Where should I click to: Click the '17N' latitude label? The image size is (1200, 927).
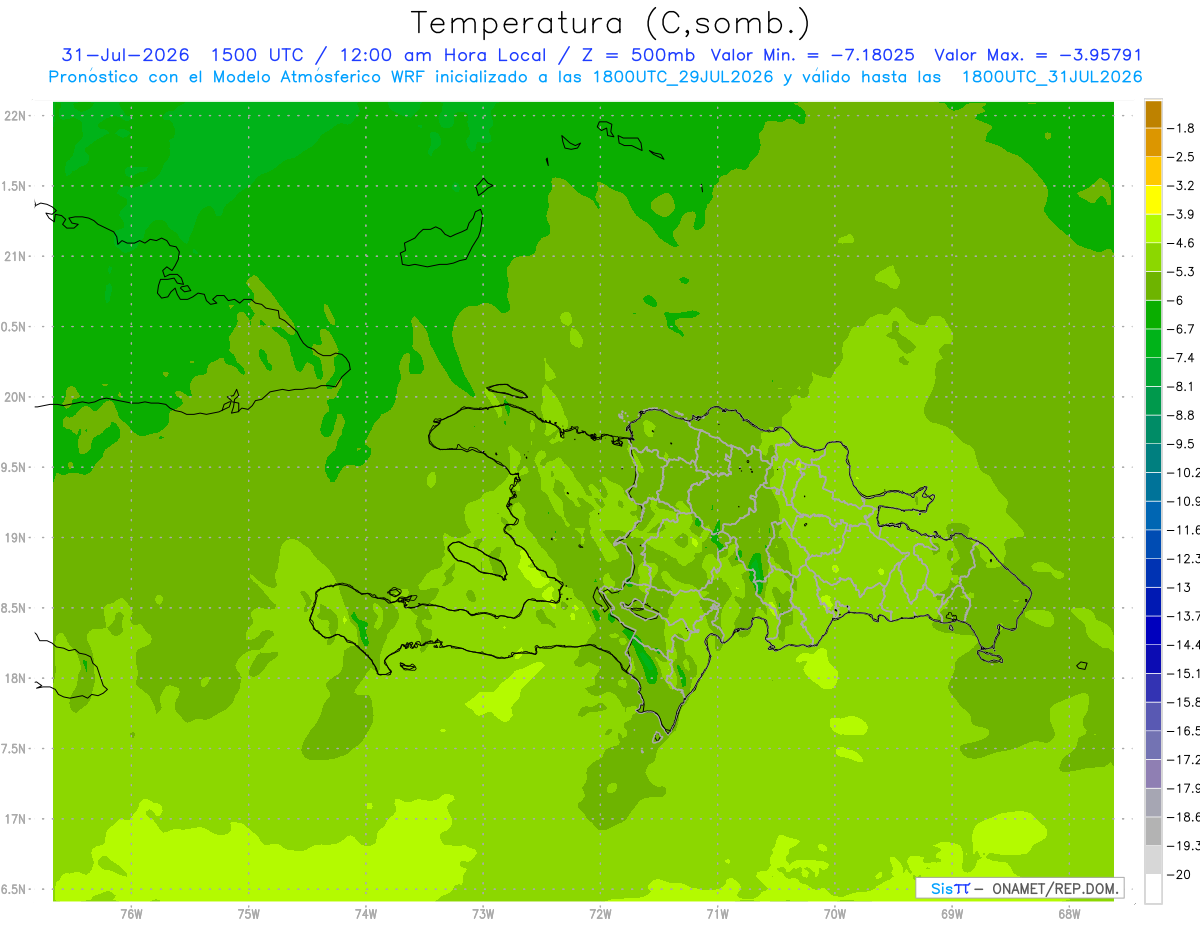tap(16, 819)
